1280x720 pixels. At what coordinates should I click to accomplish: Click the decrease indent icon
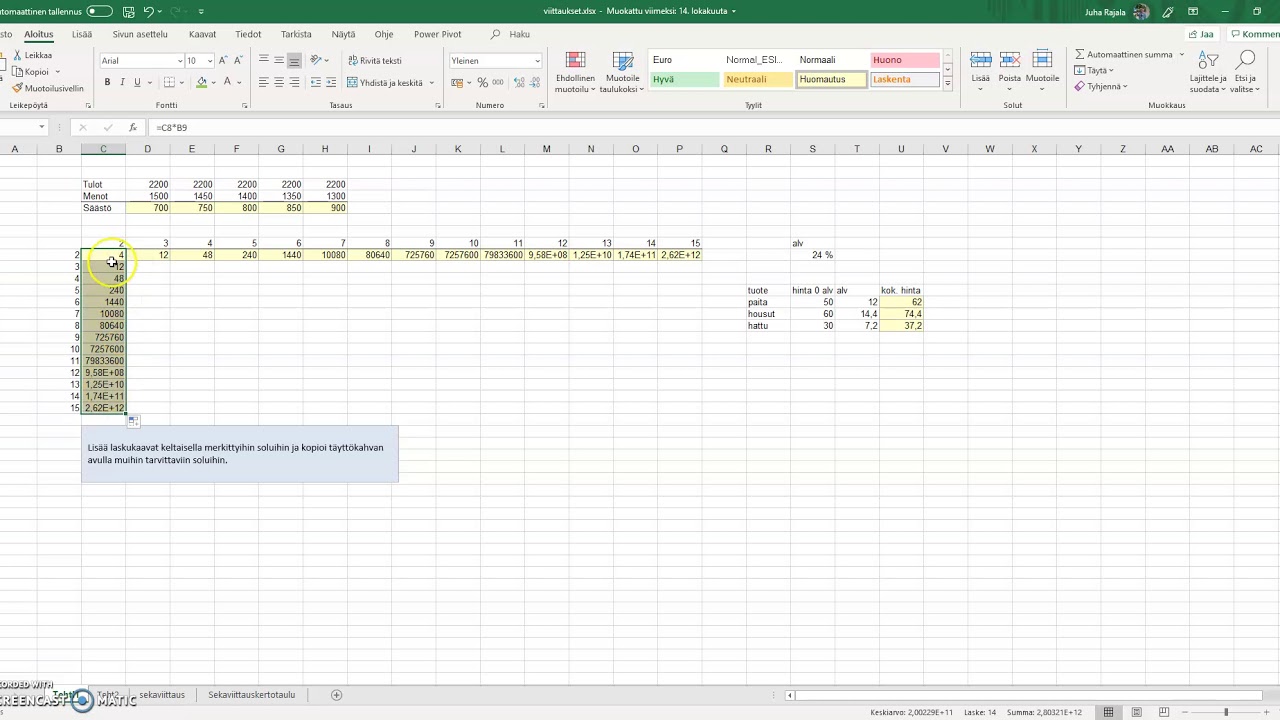pos(316,82)
